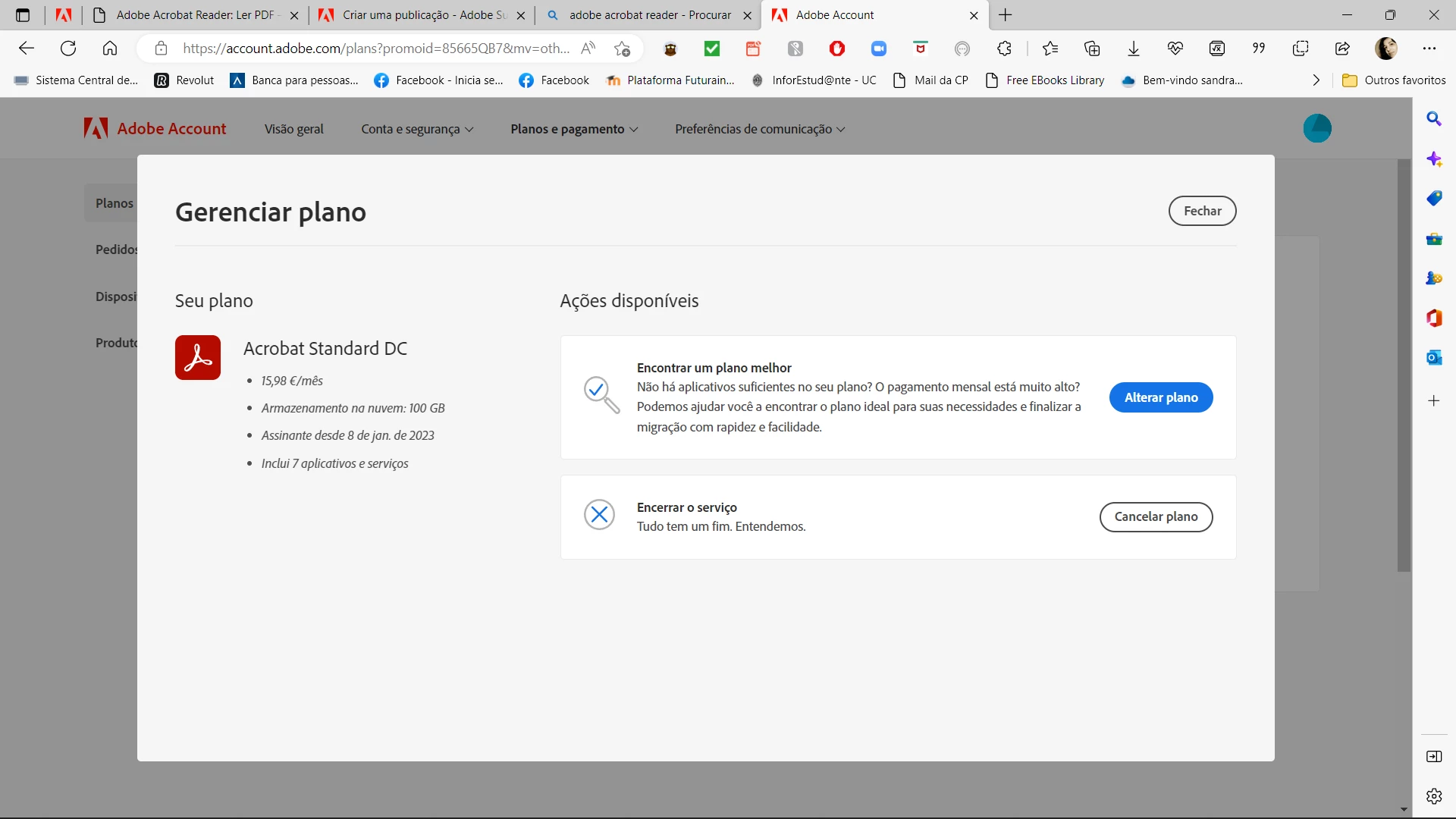The image size is (1456, 819).
Task: Click the Adobe Account logo
Action: 155,129
